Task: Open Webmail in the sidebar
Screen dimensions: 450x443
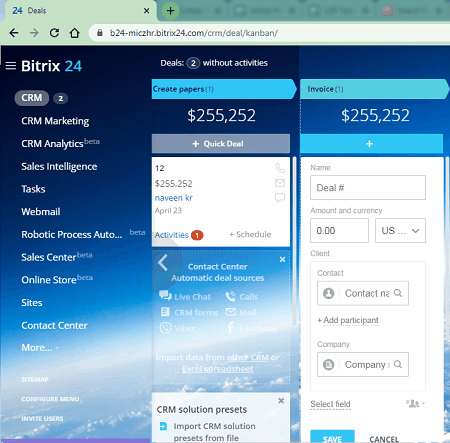Action: pos(41,212)
